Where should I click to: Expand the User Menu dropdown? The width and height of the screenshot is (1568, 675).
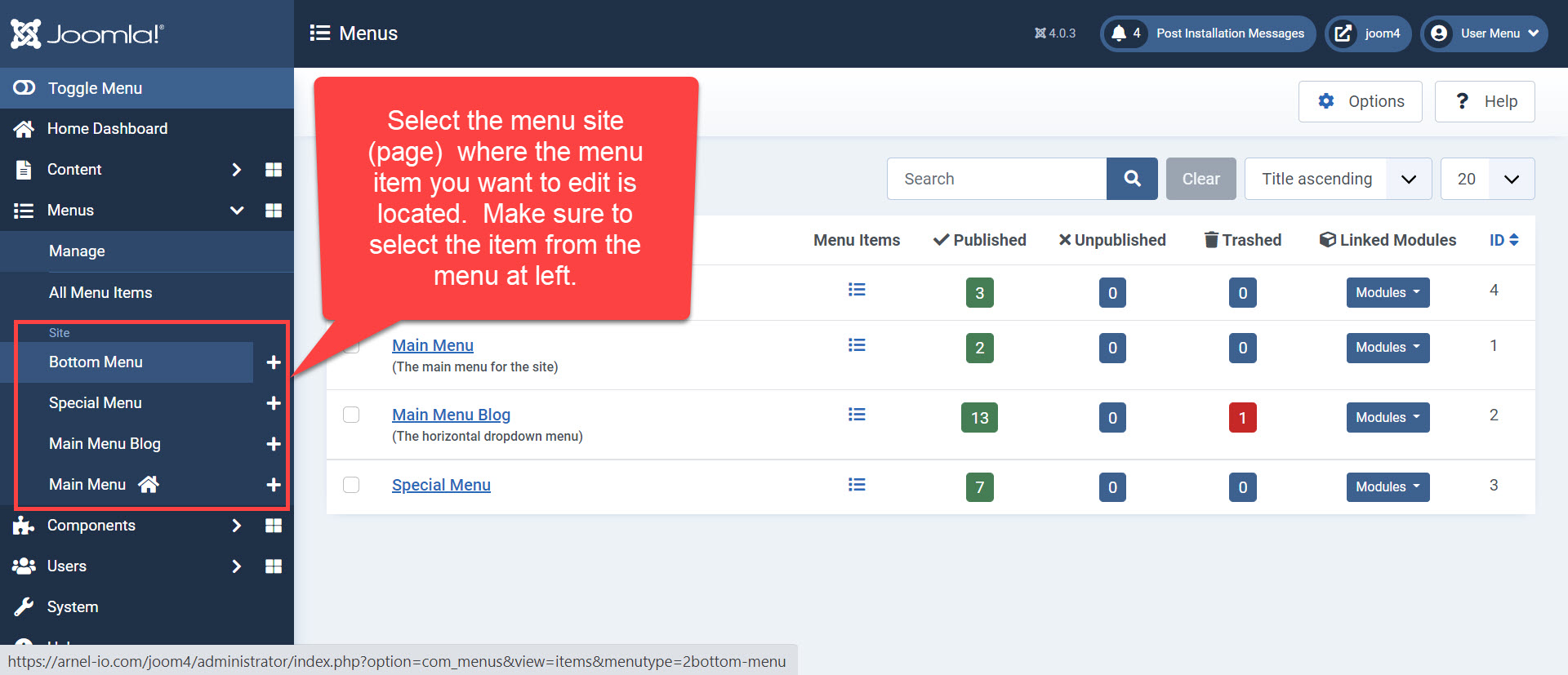coord(1484,33)
